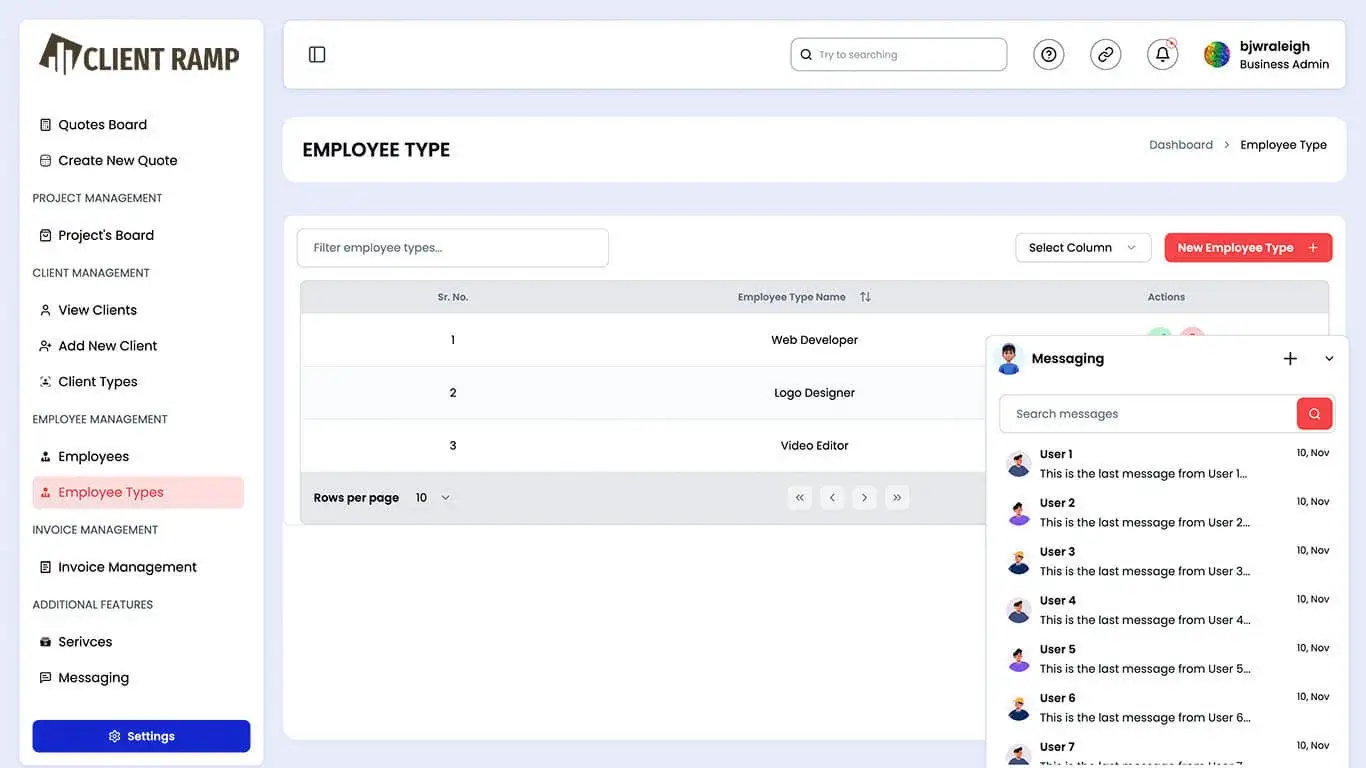This screenshot has width=1366, height=768.
Task: Change the Rows per page dropdown
Action: click(x=433, y=498)
